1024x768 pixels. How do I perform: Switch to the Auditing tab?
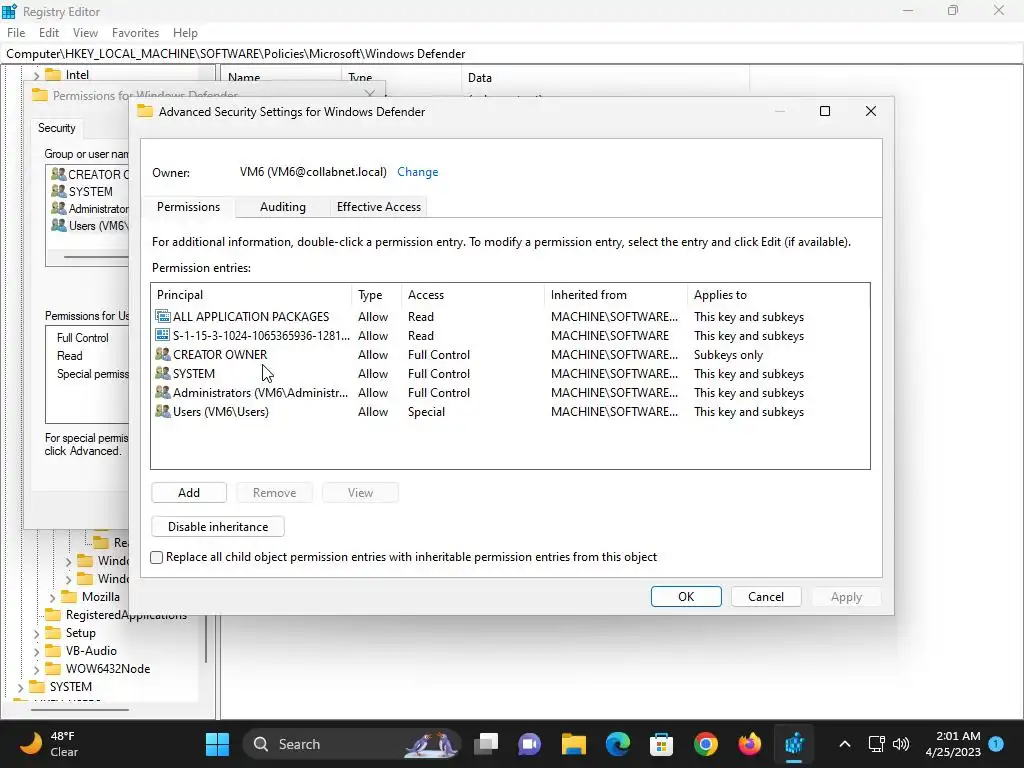(283, 207)
